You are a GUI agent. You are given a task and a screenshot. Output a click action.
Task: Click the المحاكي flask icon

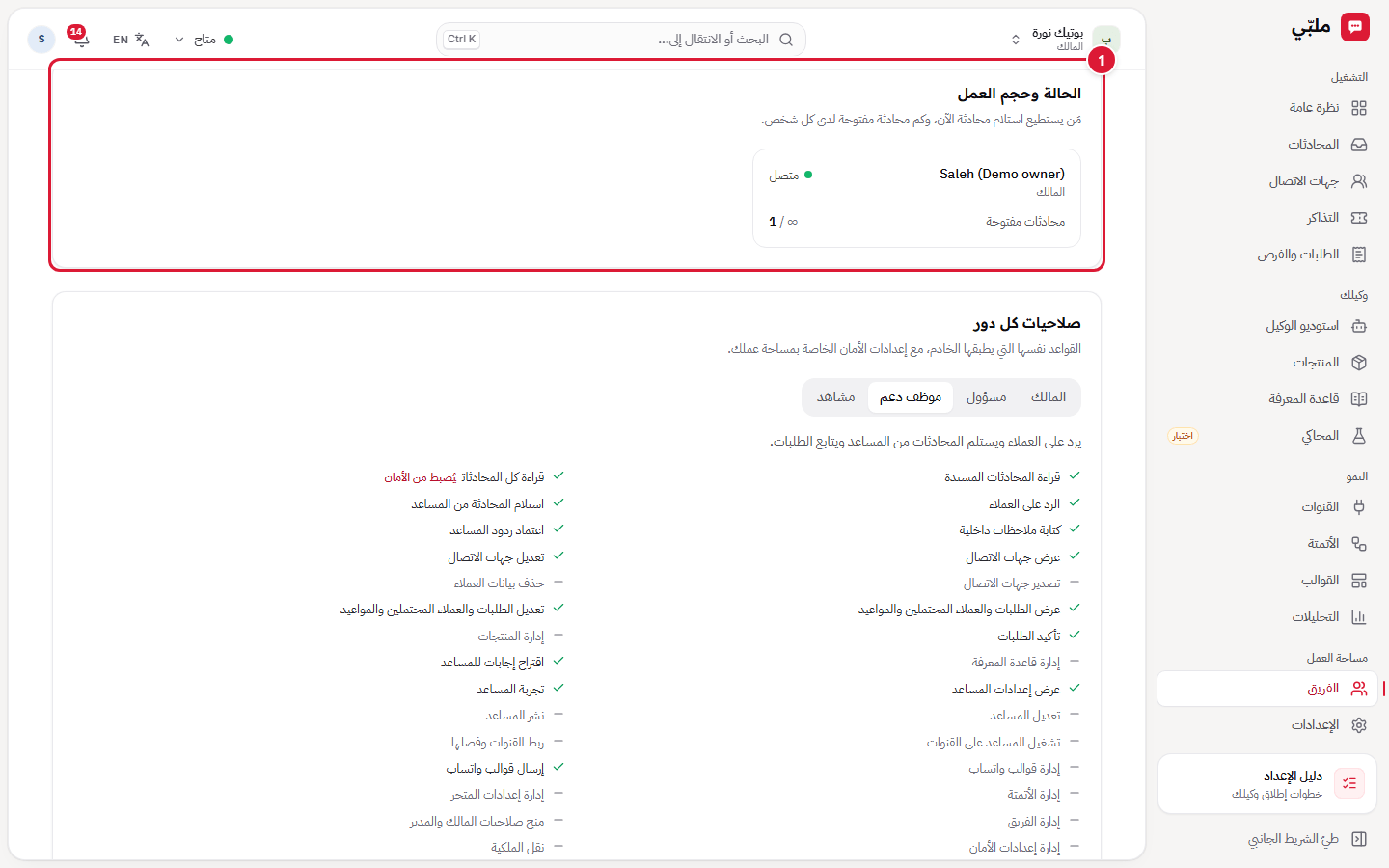click(x=1359, y=436)
